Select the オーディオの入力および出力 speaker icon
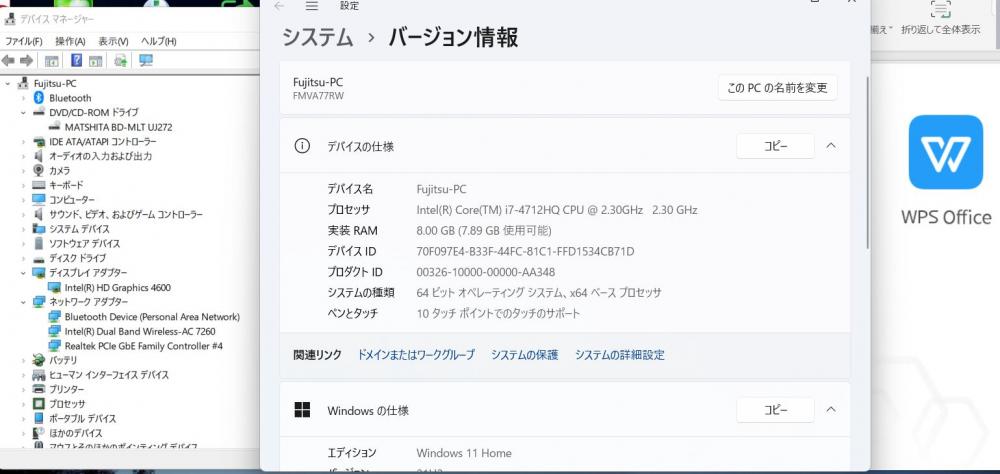 [38, 156]
